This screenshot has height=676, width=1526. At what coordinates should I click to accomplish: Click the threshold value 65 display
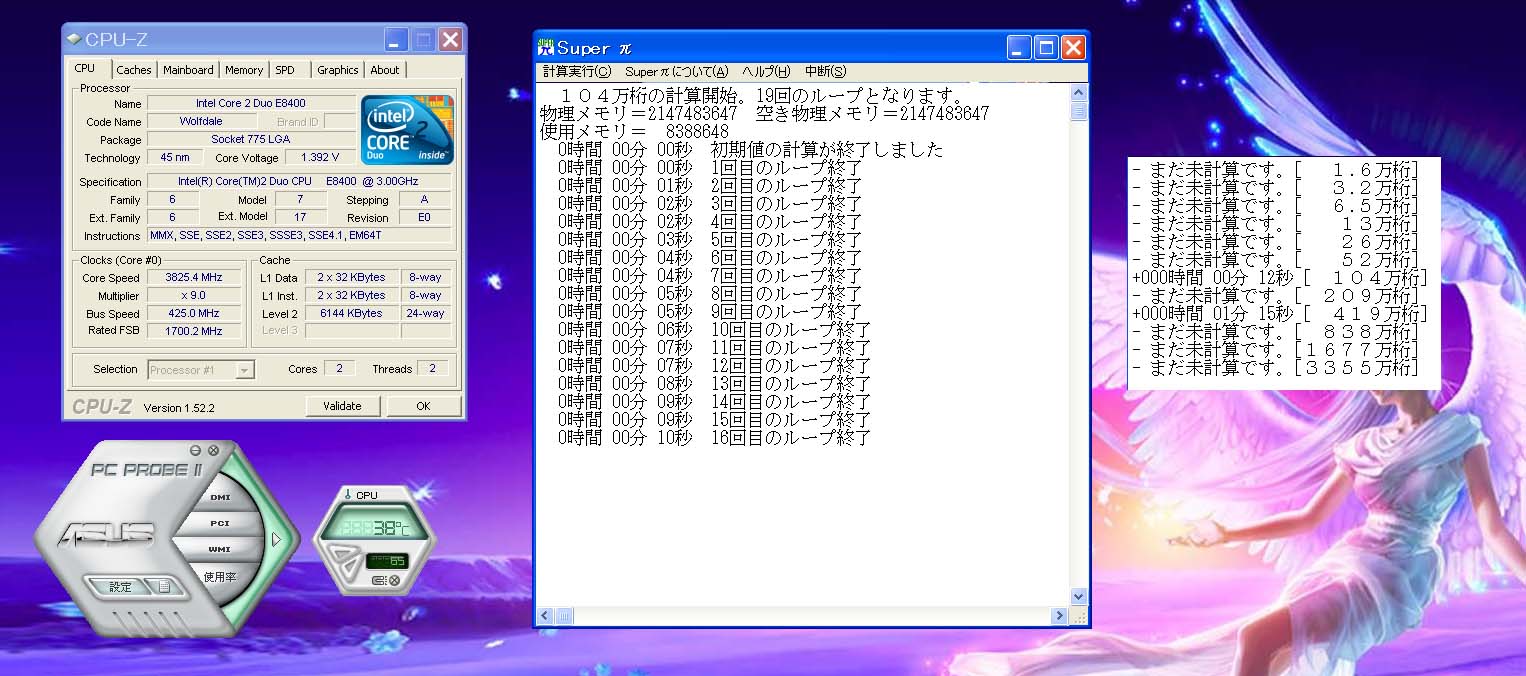pos(386,561)
